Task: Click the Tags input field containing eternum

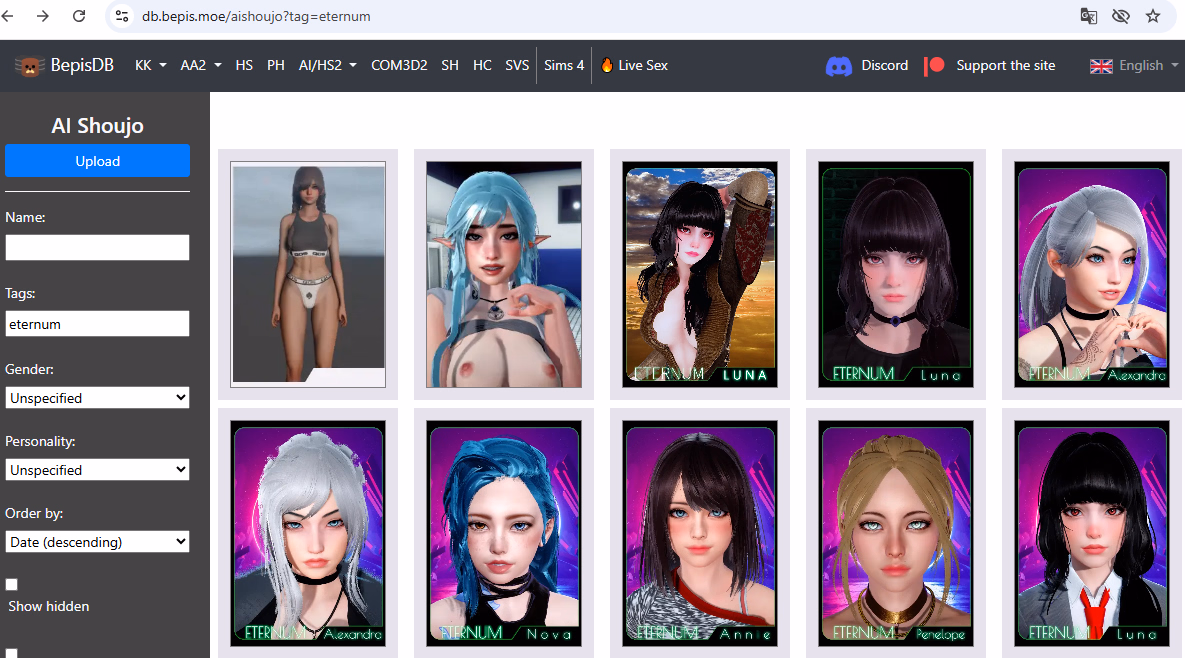Action: 97,324
